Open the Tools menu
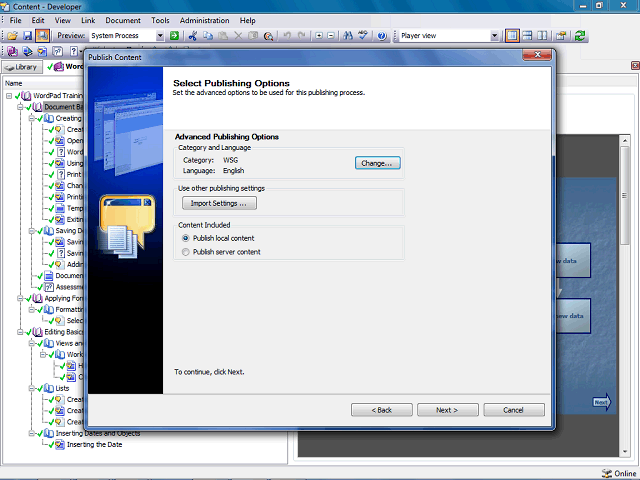The height and width of the screenshot is (480, 640). click(x=160, y=20)
